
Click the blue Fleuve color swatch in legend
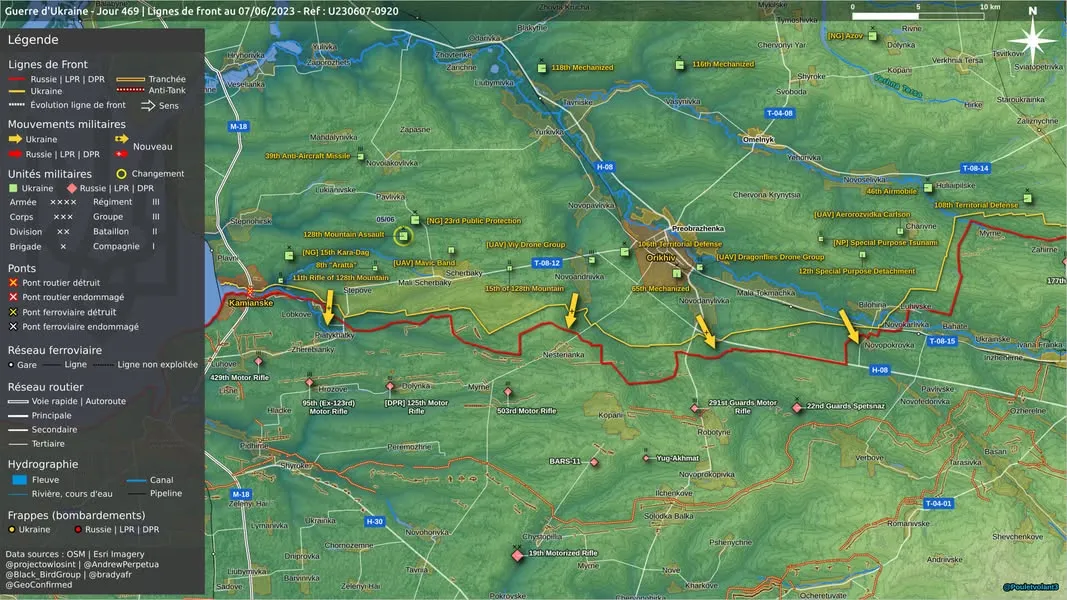pyautogui.click(x=20, y=480)
